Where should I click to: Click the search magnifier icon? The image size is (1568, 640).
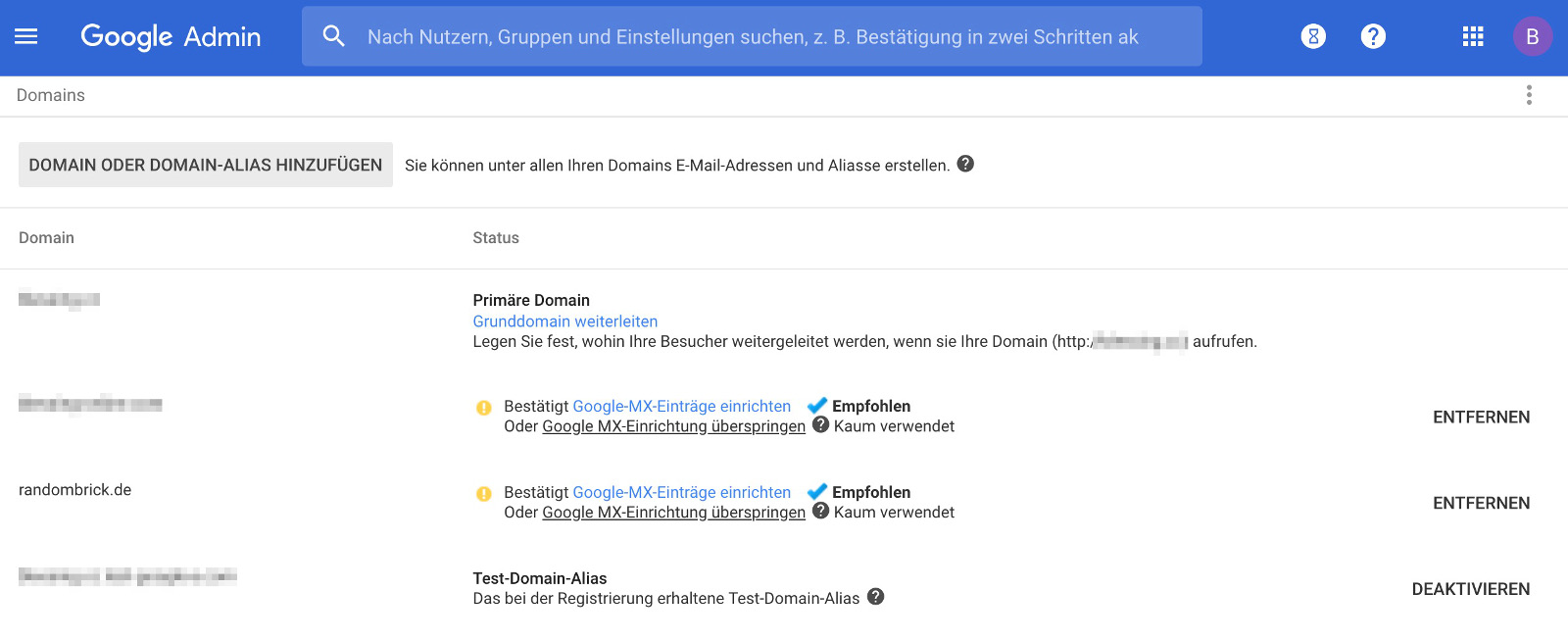tap(334, 36)
